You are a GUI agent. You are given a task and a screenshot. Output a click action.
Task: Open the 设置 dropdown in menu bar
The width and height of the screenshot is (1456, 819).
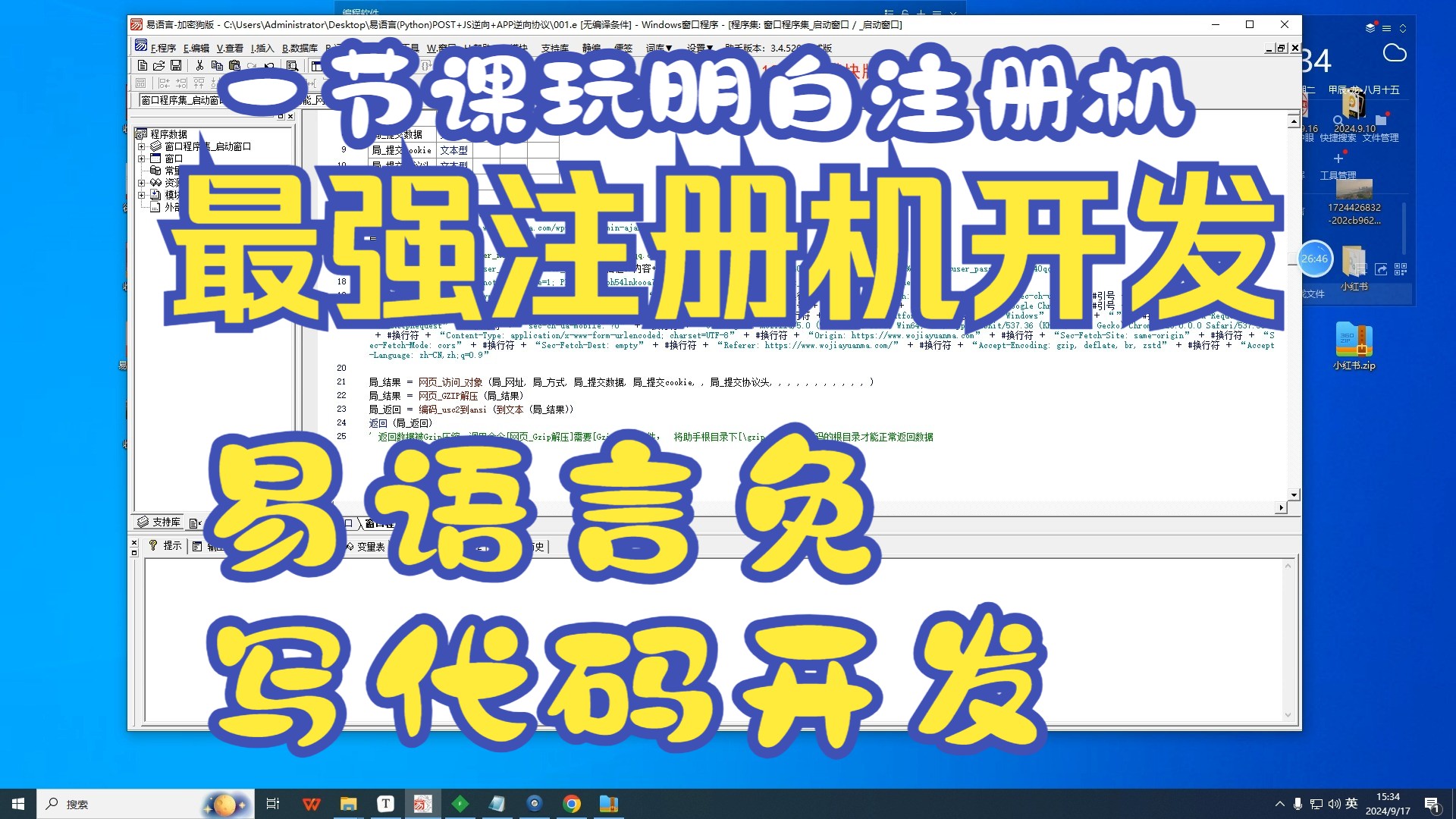[699, 48]
